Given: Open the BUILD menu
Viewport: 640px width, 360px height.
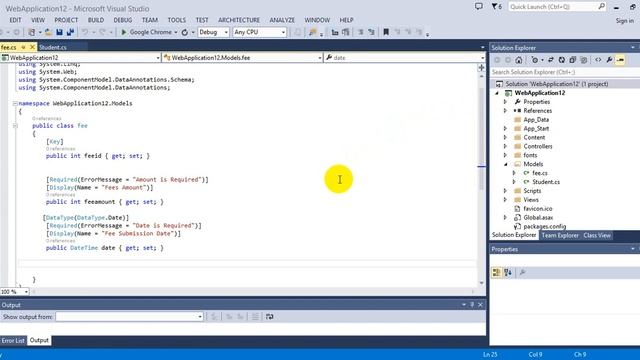Looking at the screenshot, I should point(96,20).
